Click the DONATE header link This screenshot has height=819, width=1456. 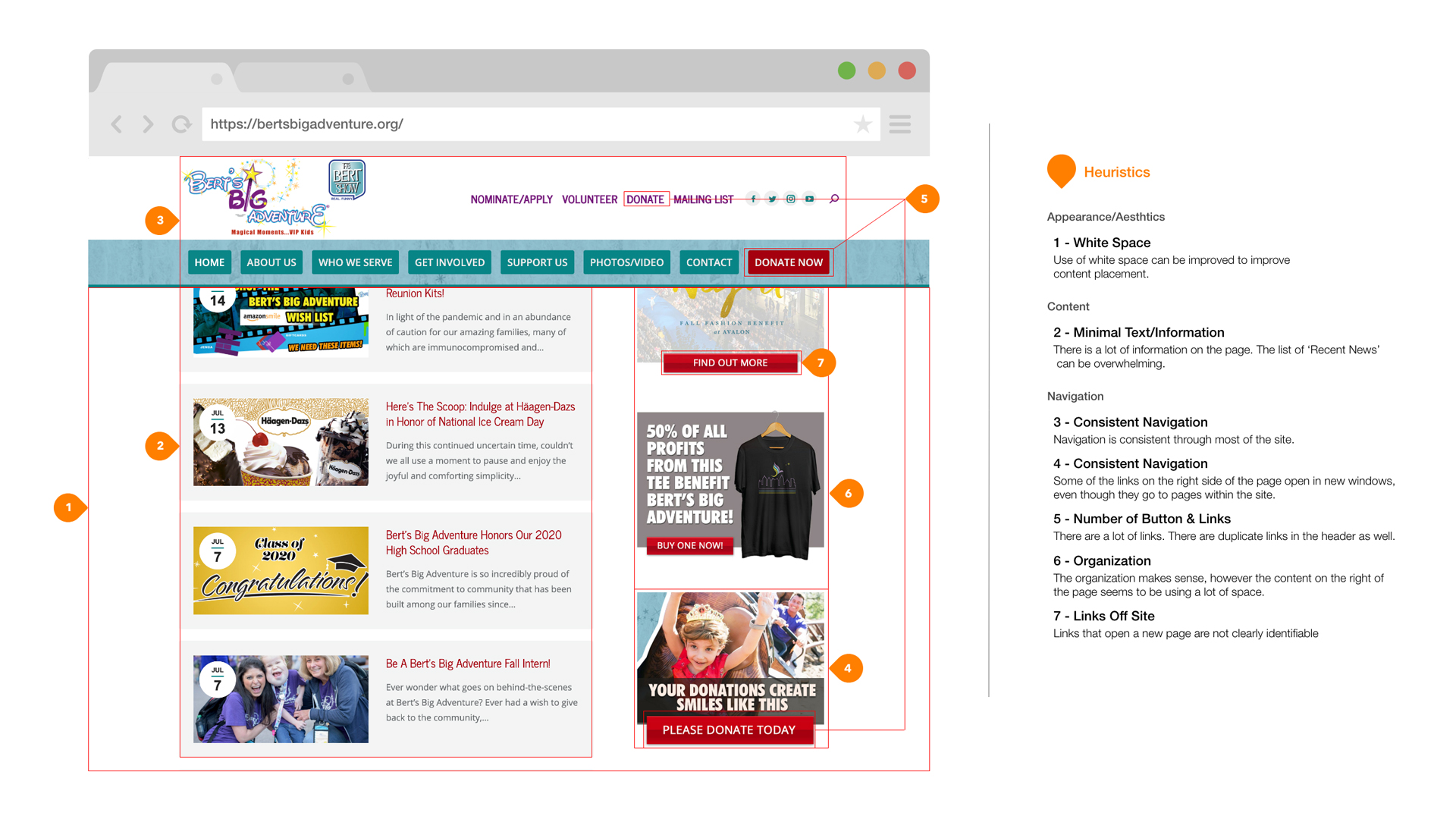tap(645, 199)
